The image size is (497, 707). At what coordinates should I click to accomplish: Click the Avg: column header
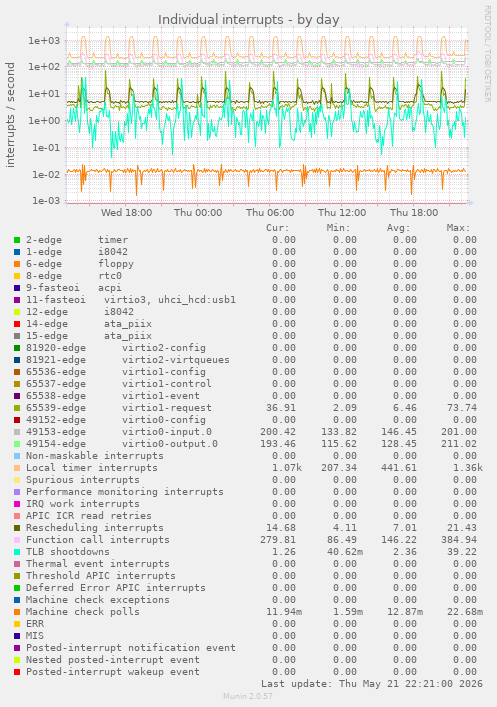pos(399,228)
